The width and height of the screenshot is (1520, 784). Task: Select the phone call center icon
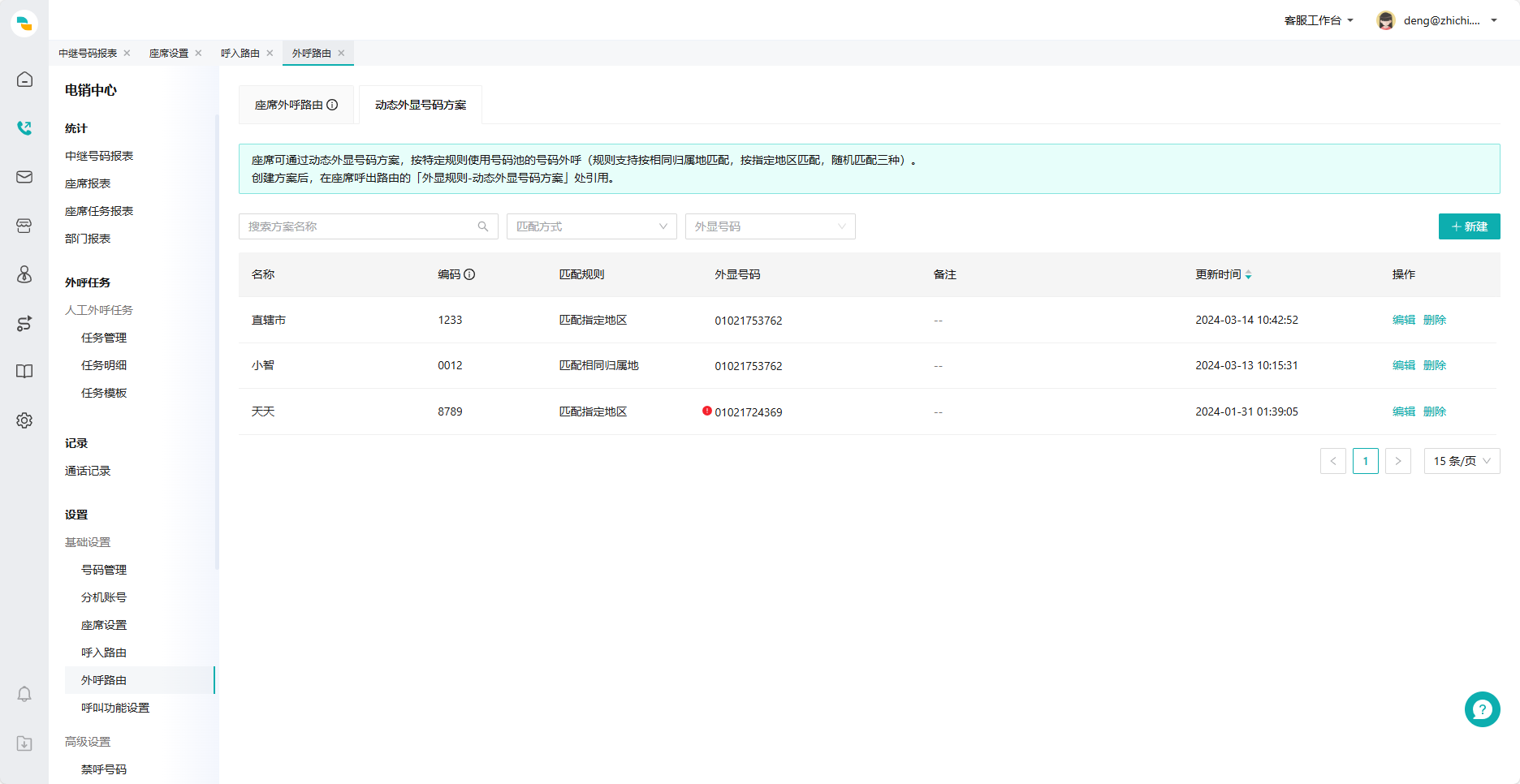point(24,128)
